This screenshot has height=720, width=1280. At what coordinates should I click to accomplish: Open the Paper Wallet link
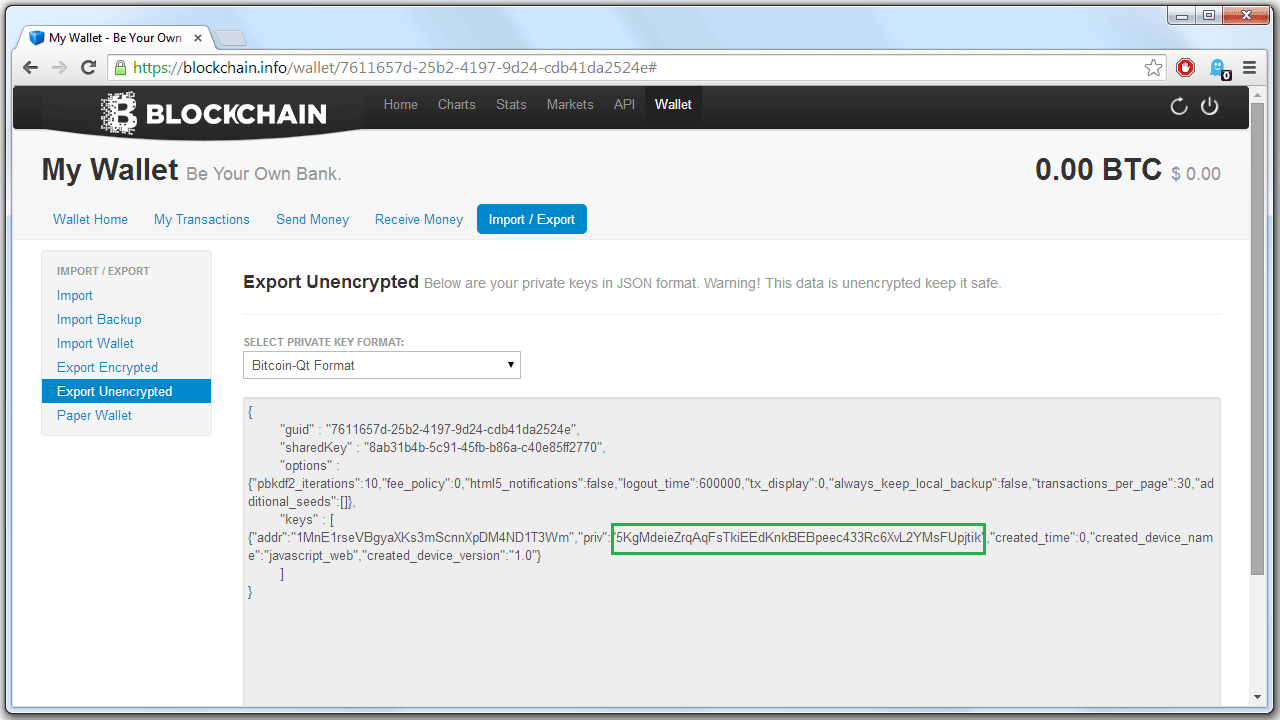[x=94, y=415]
